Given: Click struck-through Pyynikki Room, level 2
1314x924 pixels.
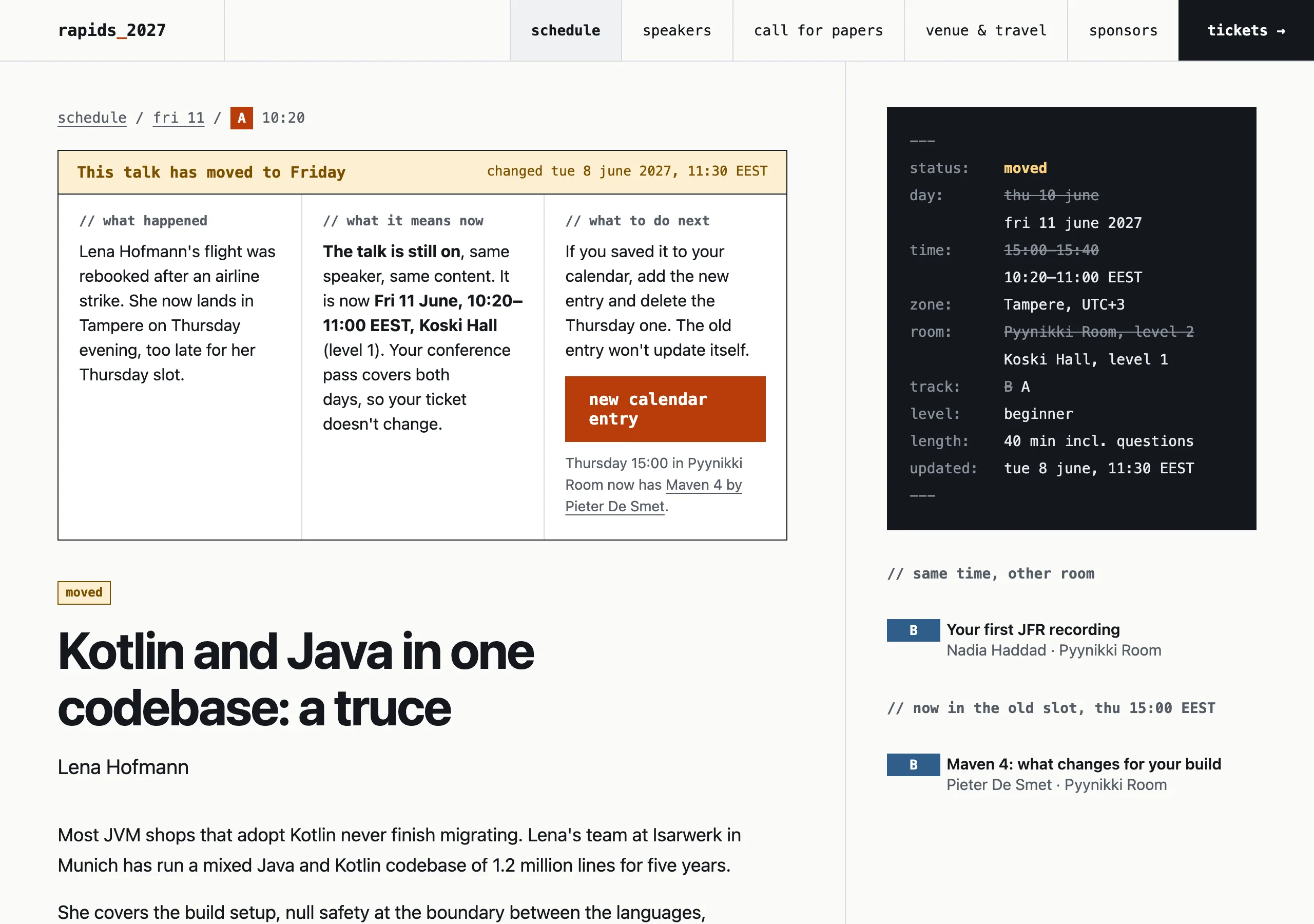Looking at the screenshot, I should [x=1099, y=332].
